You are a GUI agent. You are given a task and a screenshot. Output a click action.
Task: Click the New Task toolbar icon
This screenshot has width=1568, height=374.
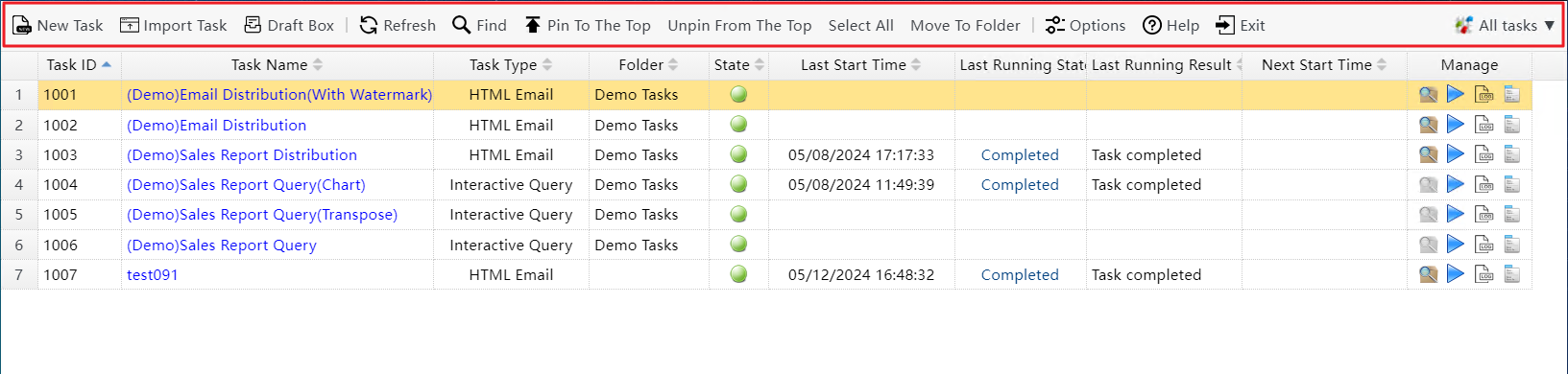[21, 25]
